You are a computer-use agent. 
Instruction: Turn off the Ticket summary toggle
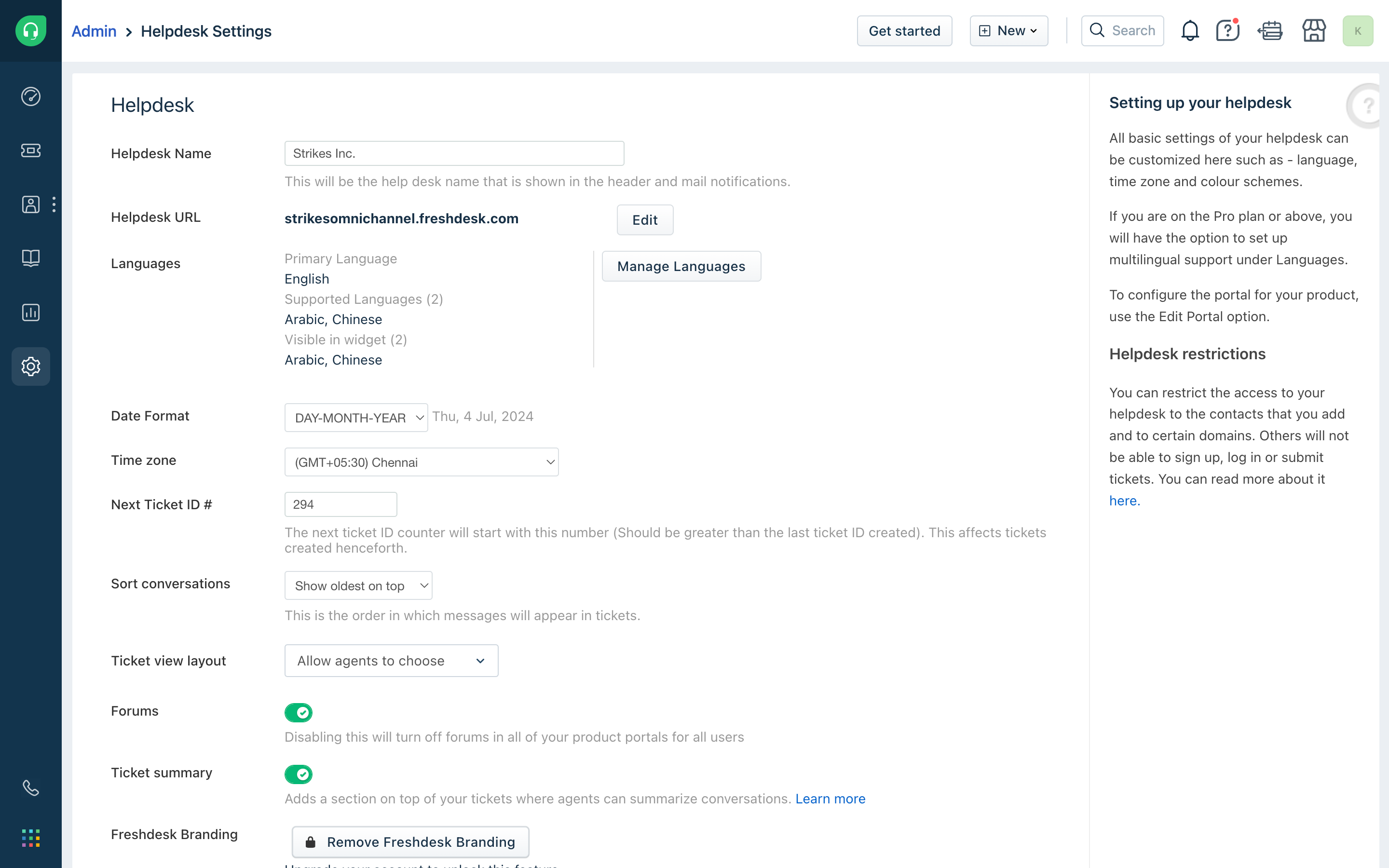pos(299,774)
